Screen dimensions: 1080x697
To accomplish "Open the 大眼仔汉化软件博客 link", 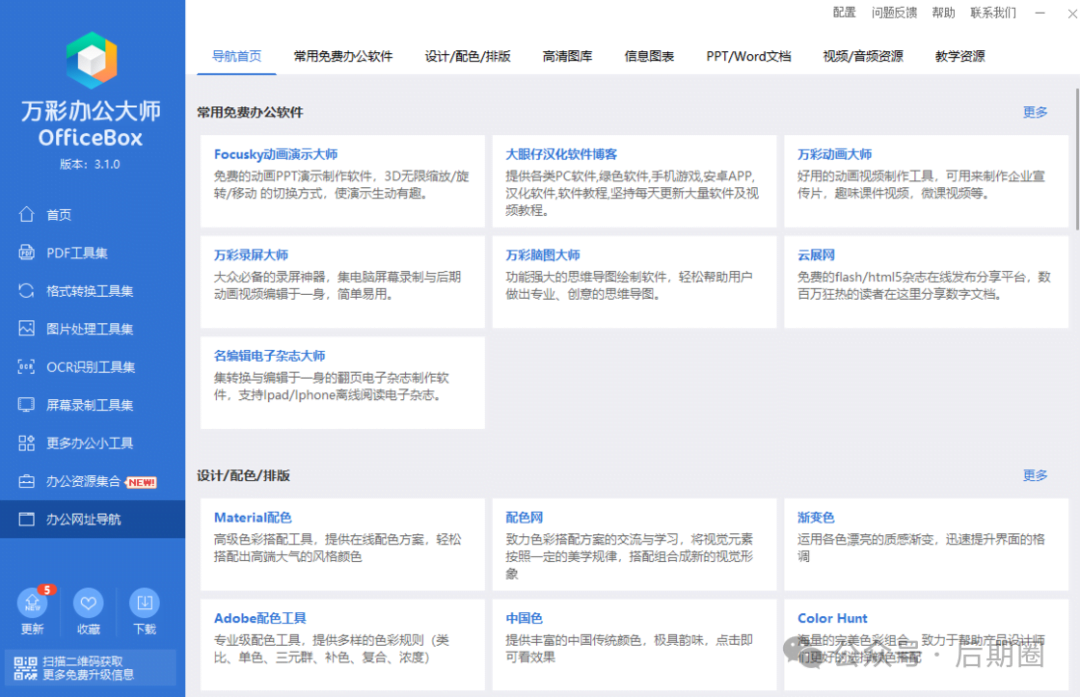I will pyautogui.click(x=561, y=154).
